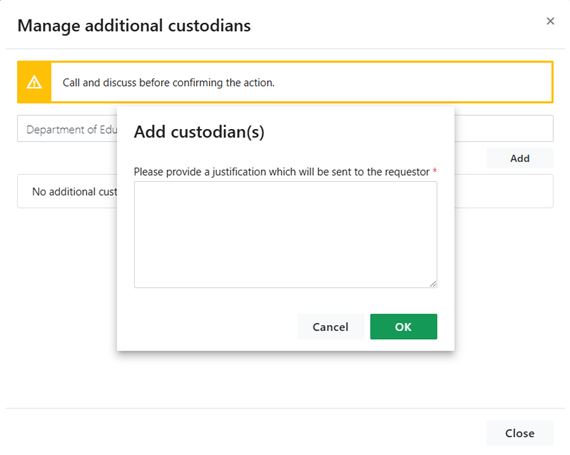Viewport: 570px width, 455px height.
Task: Click the yellow warning triangle icon
Action: (34, 82)
